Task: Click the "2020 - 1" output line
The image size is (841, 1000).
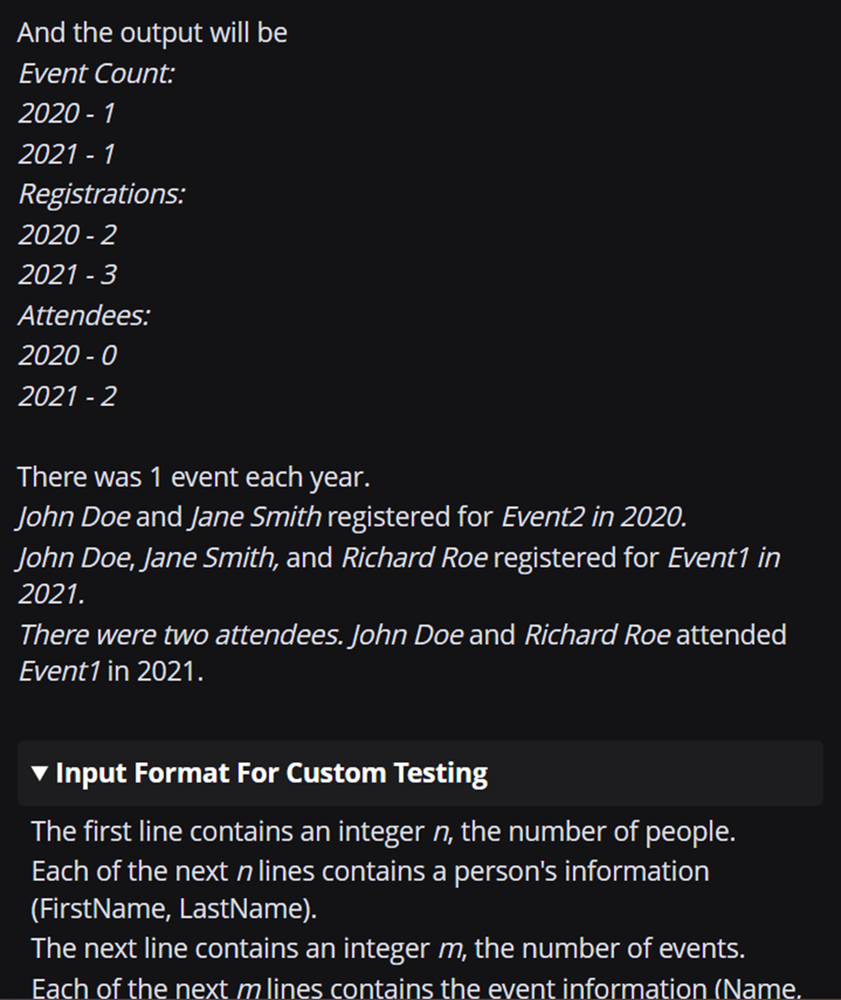Action: coord(66,114)
